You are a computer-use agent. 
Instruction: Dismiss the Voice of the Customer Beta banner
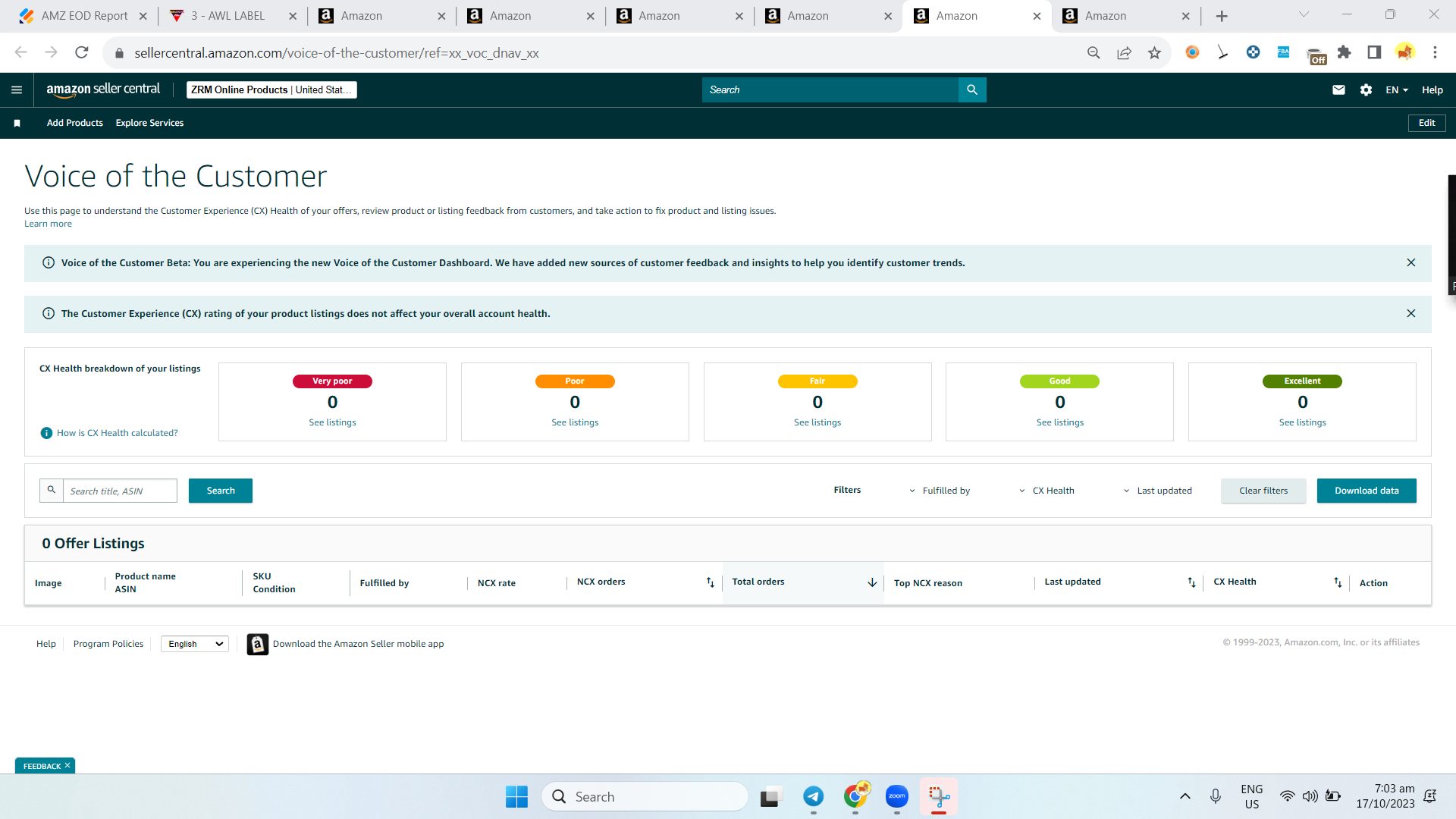pos(1410,262)
